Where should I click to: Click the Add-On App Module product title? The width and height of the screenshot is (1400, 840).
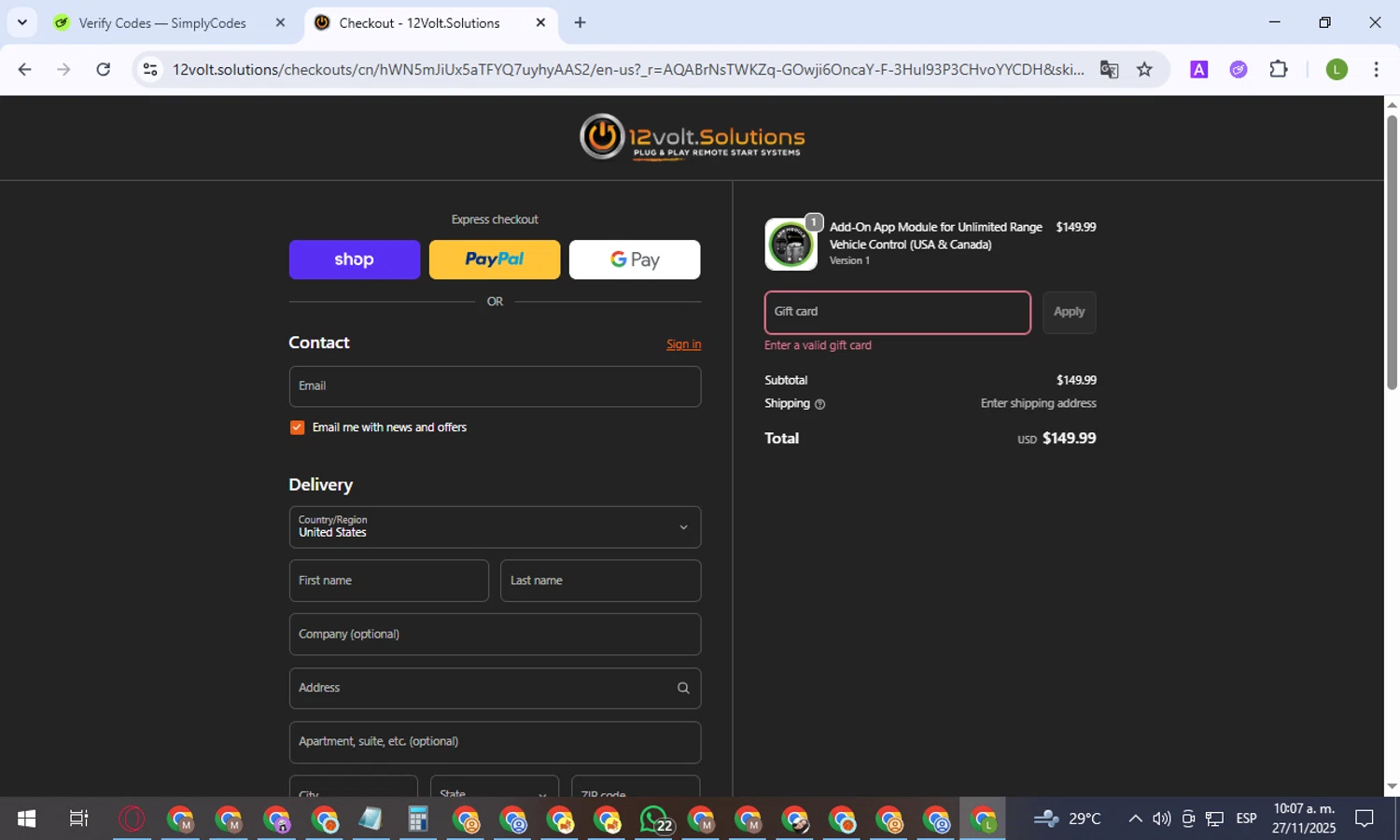(x=936, y=236)
